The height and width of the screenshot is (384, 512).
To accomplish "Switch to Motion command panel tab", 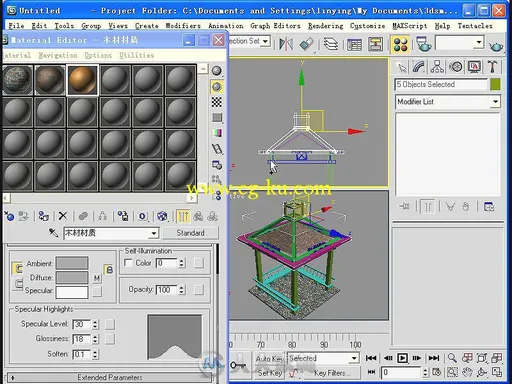I will point(456,67).
